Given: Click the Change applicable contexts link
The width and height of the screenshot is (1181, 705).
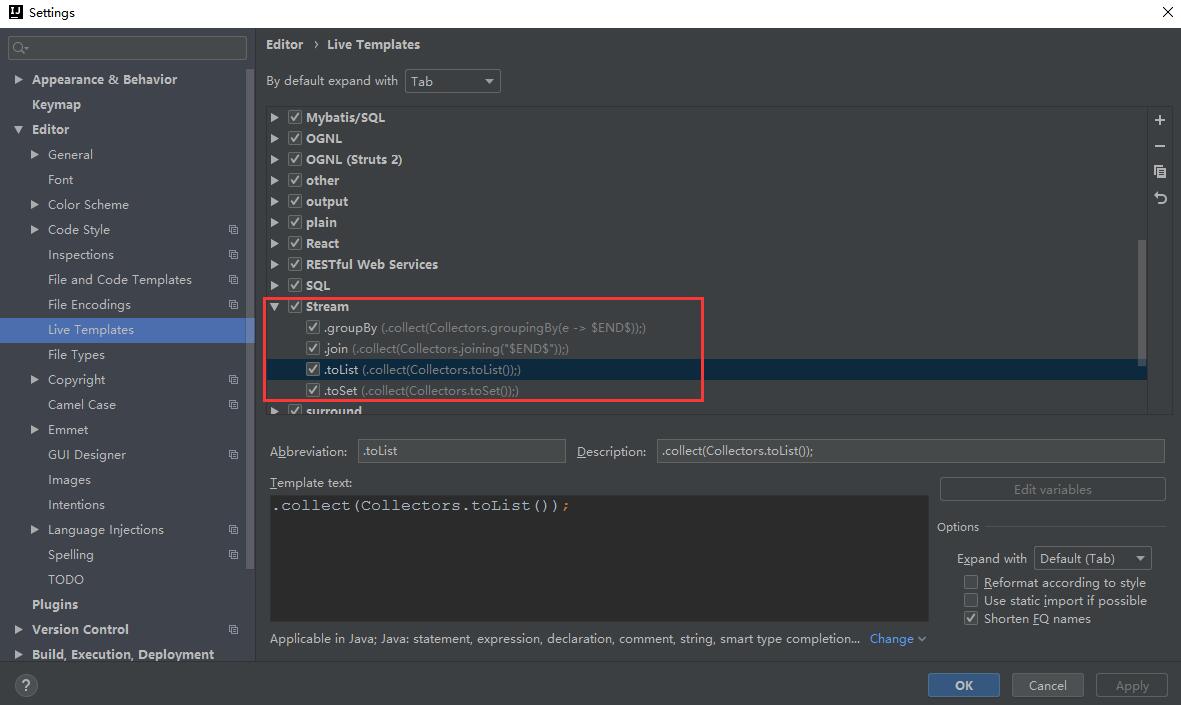Looking at the screenshot, I should click(897, 639).
